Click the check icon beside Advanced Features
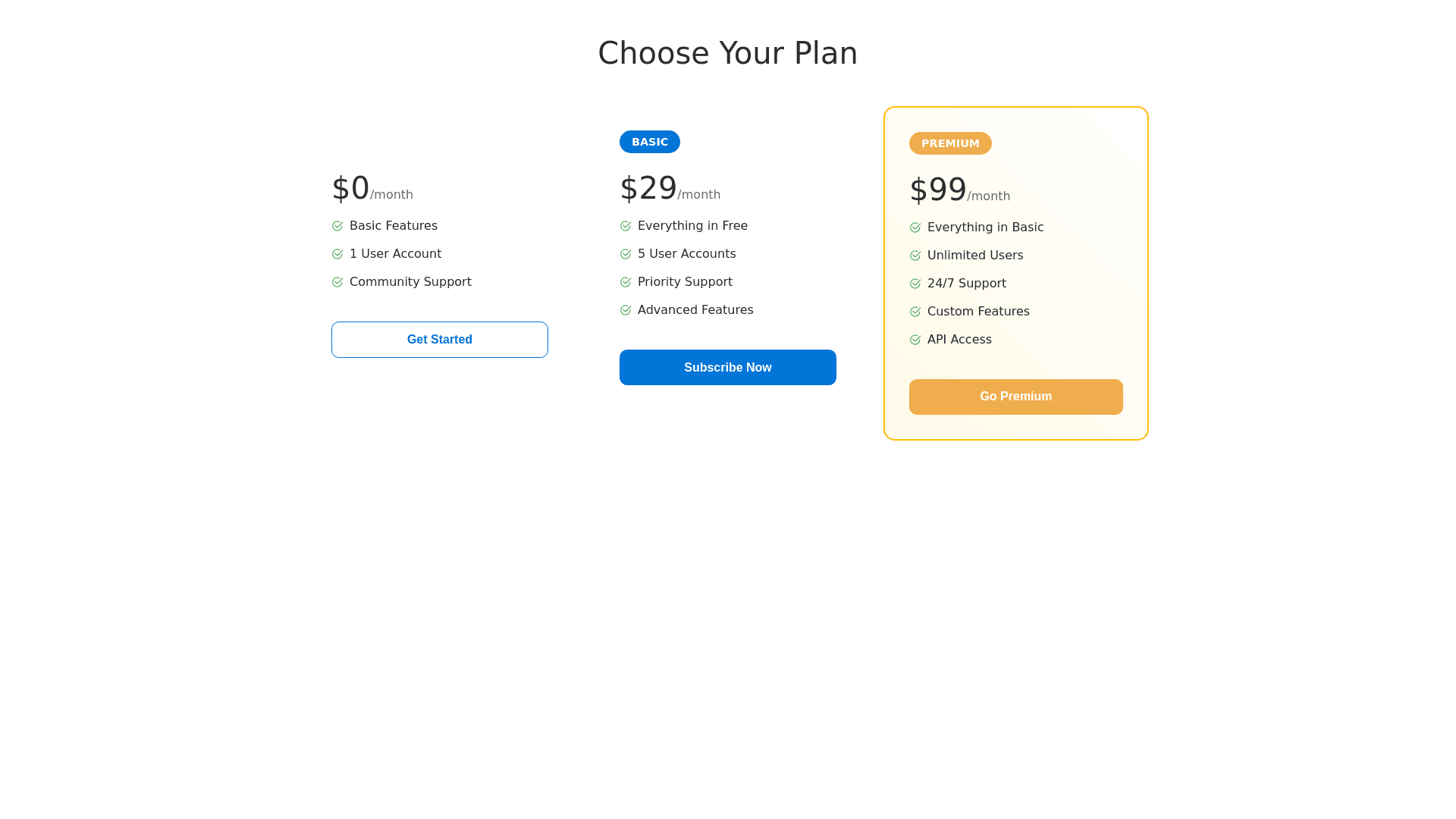 pyautogui.click(x=626, y=310)
